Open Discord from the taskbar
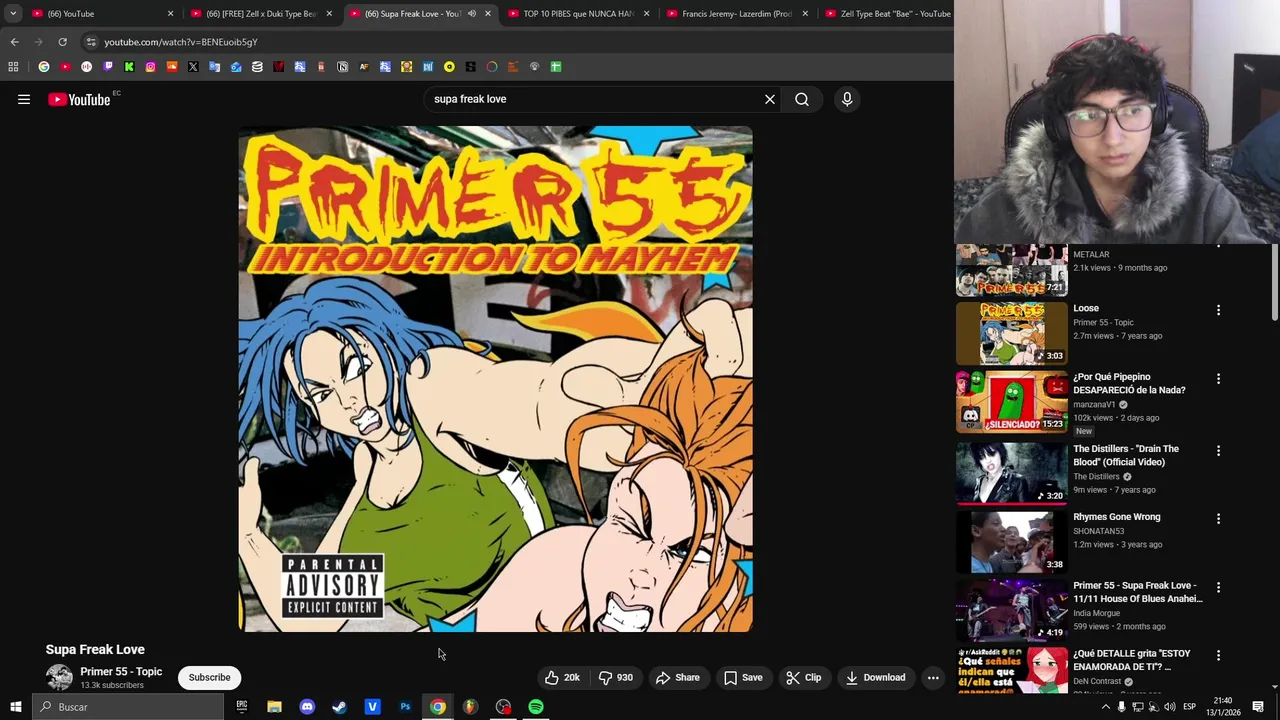Screen dimensions: 1280x720 (307, 707)
